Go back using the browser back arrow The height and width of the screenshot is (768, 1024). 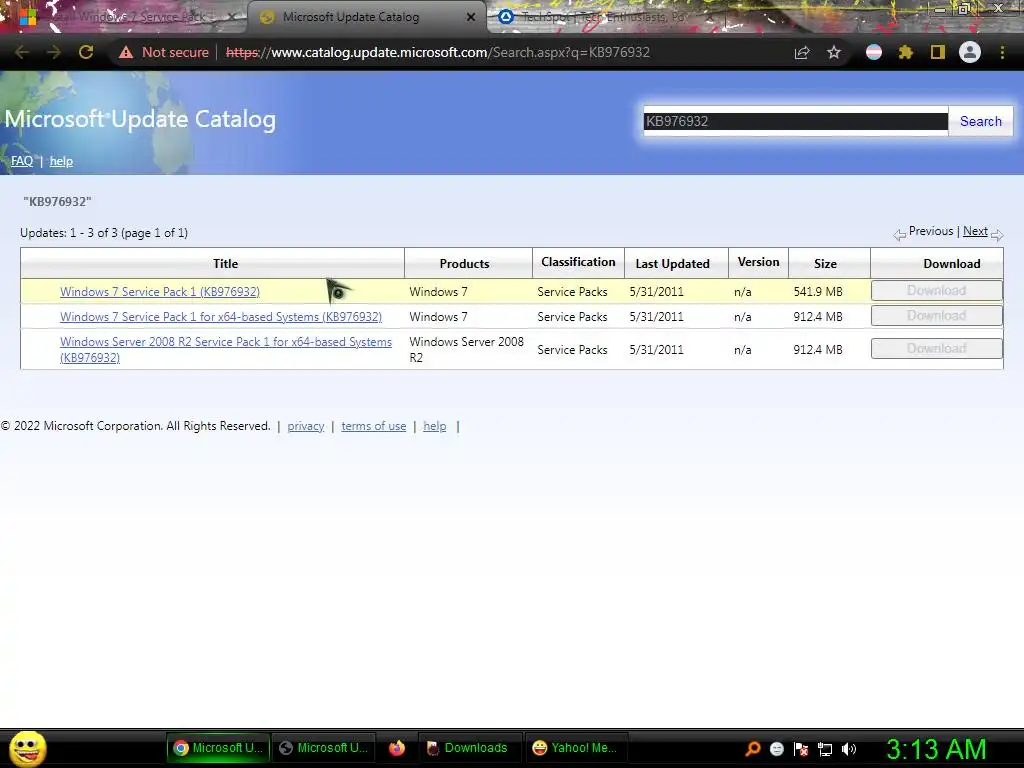(x=22, y=52)
